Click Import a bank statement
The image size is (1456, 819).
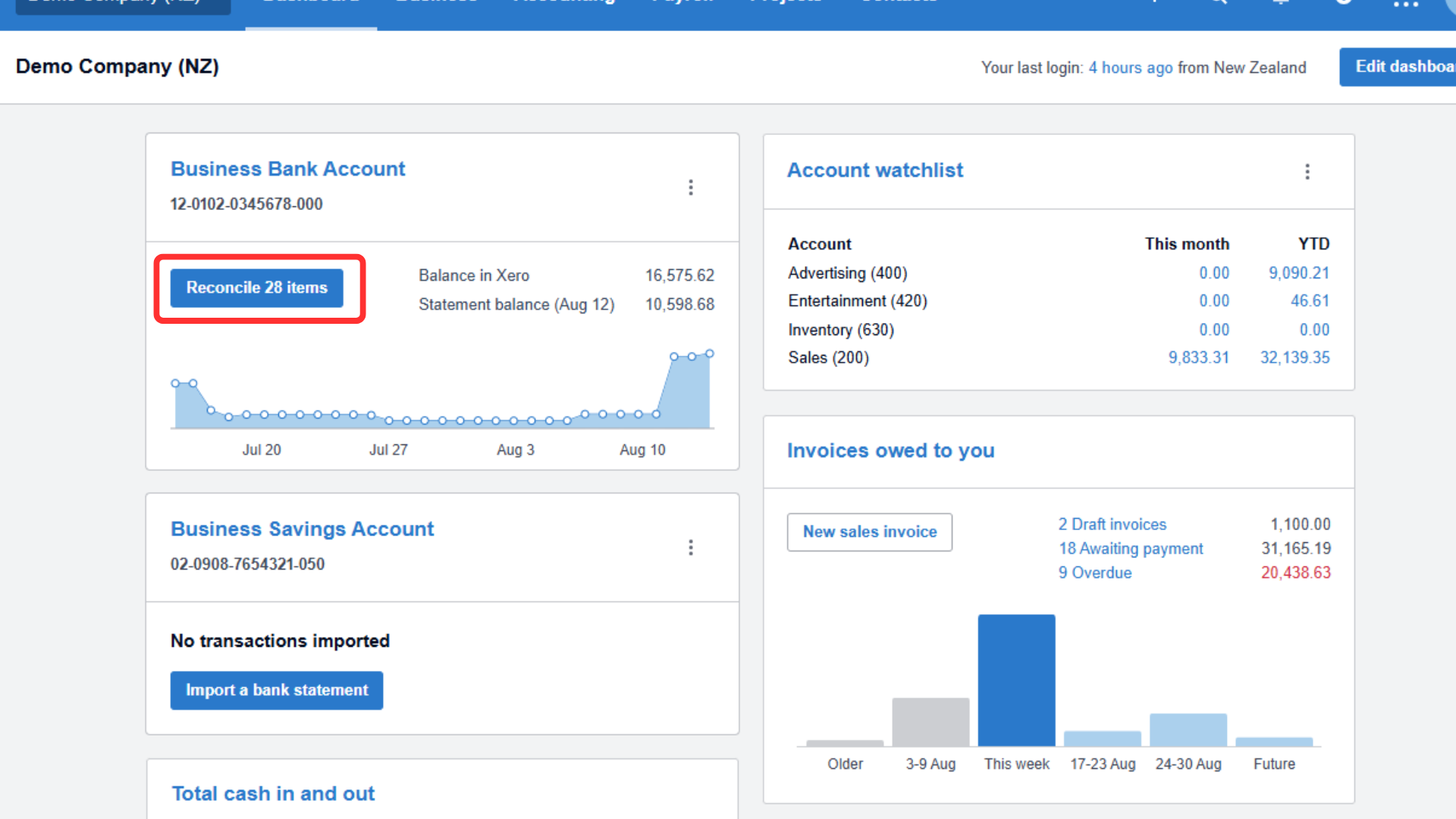point(276,690)
